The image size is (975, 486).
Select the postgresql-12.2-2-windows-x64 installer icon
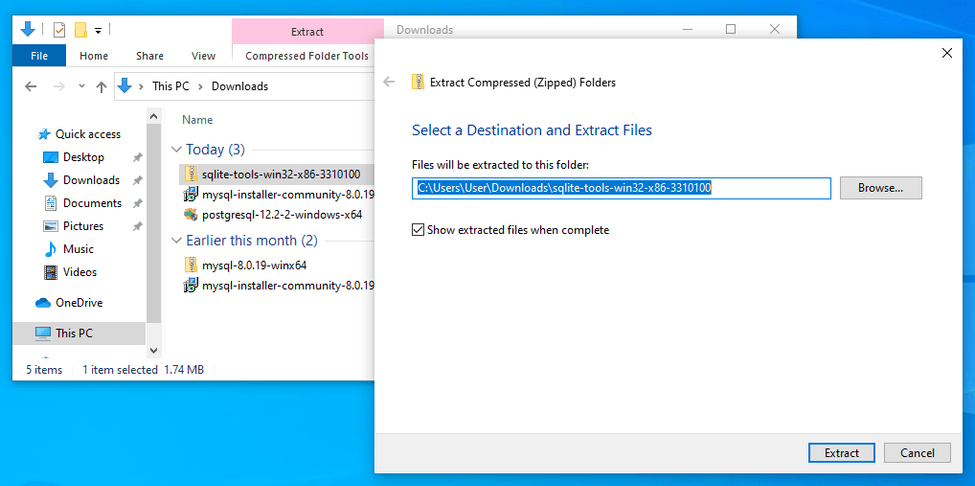pos(191,214)
